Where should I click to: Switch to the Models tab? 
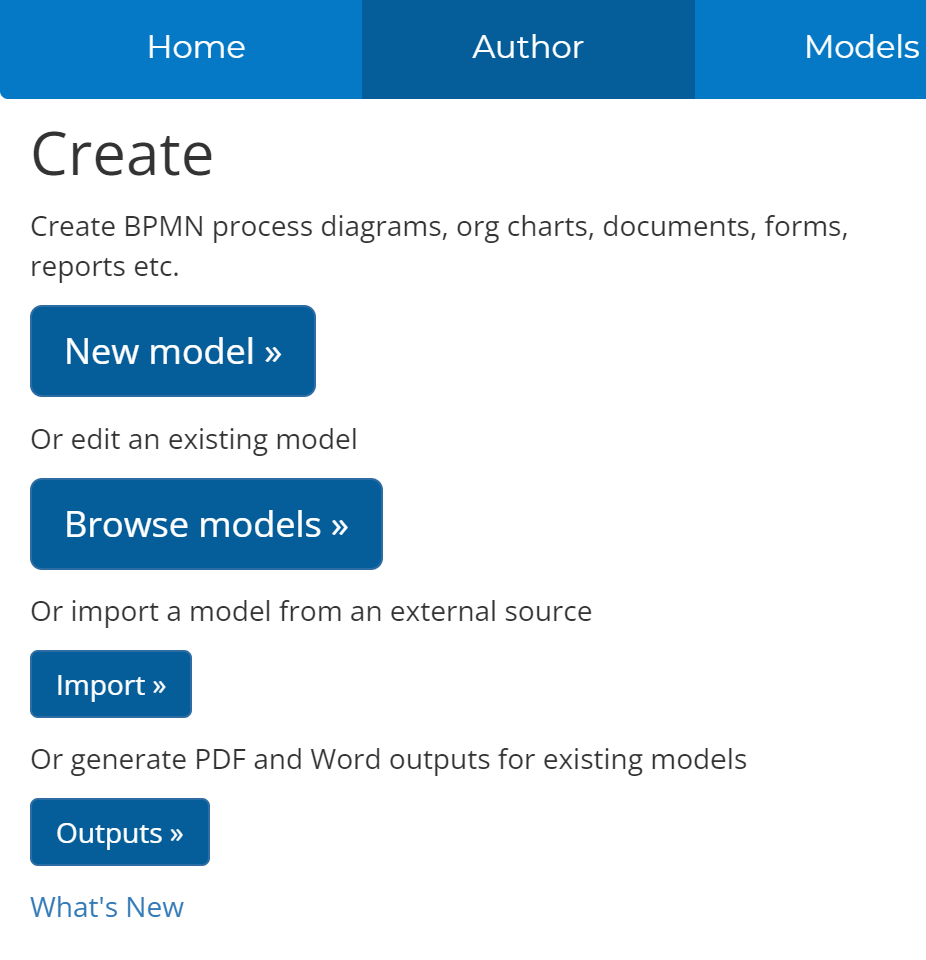pyautogui.click(x=861, y=47)
